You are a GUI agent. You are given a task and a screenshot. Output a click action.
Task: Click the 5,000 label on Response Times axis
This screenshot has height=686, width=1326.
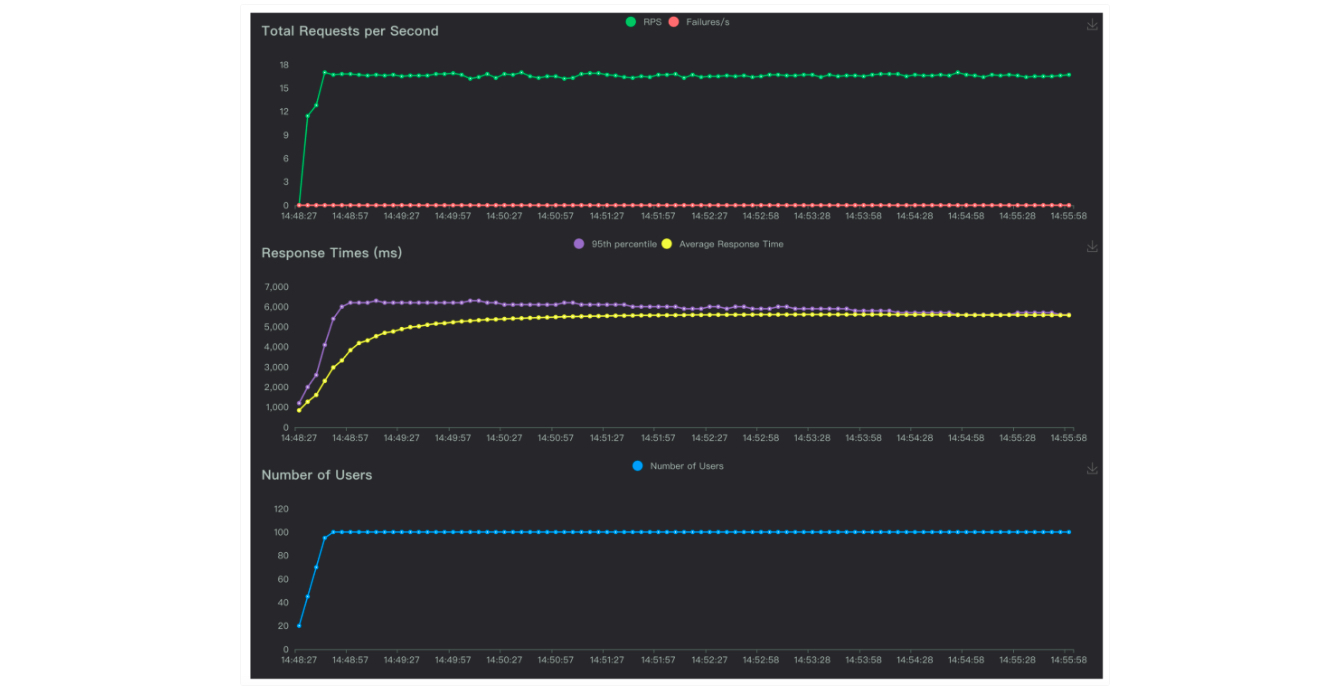pos(276,327)
